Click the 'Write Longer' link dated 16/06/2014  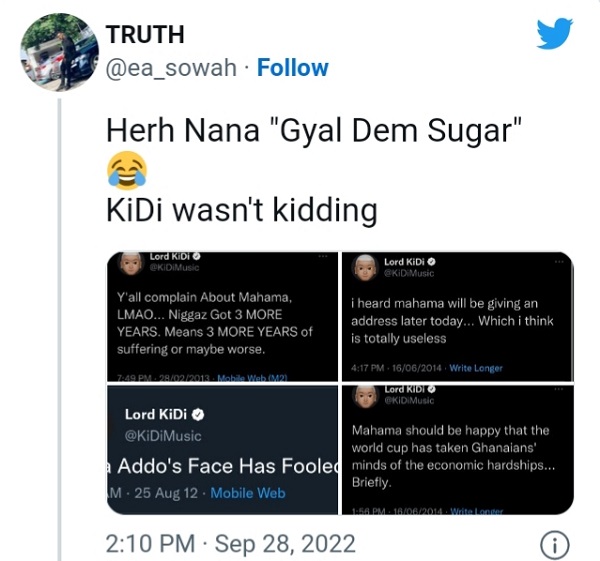tap(476, 368)
